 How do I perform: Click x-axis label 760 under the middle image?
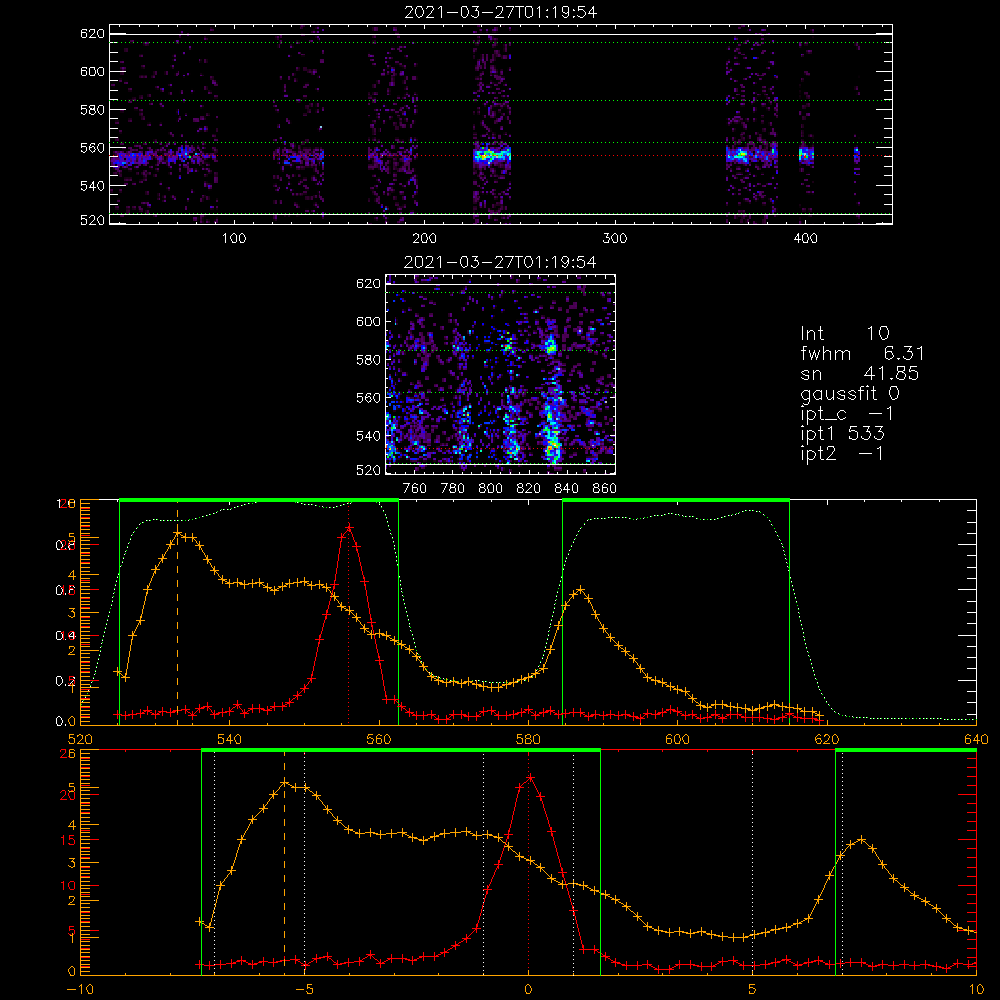point(415,489)
